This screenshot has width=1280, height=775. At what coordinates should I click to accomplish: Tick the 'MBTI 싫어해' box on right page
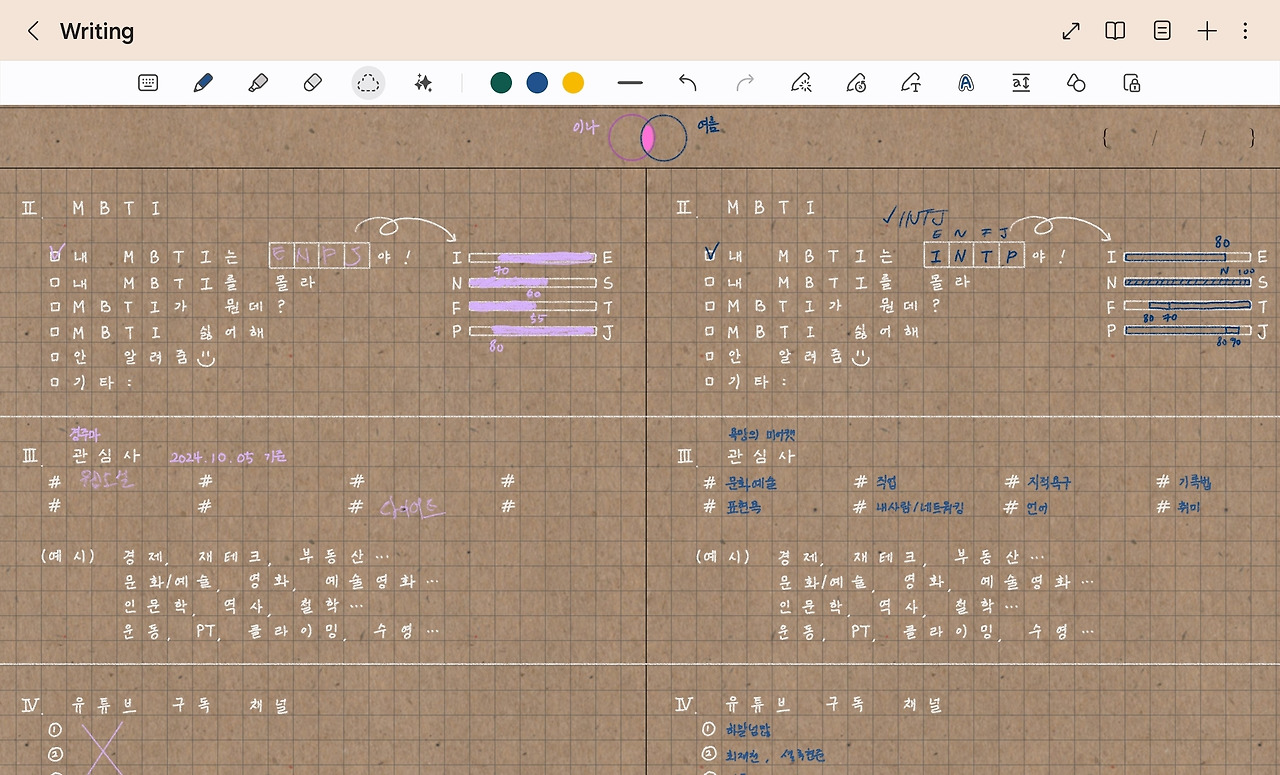point(710,332)
